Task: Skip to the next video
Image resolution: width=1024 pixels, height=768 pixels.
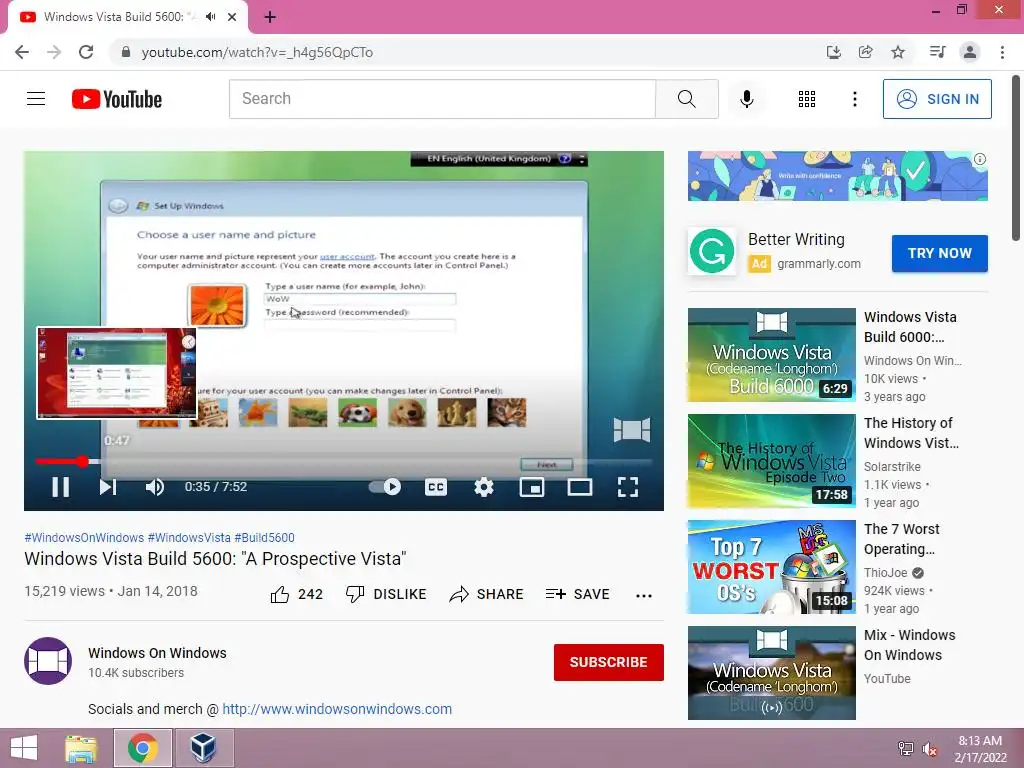Action: (x=108, y=487)
